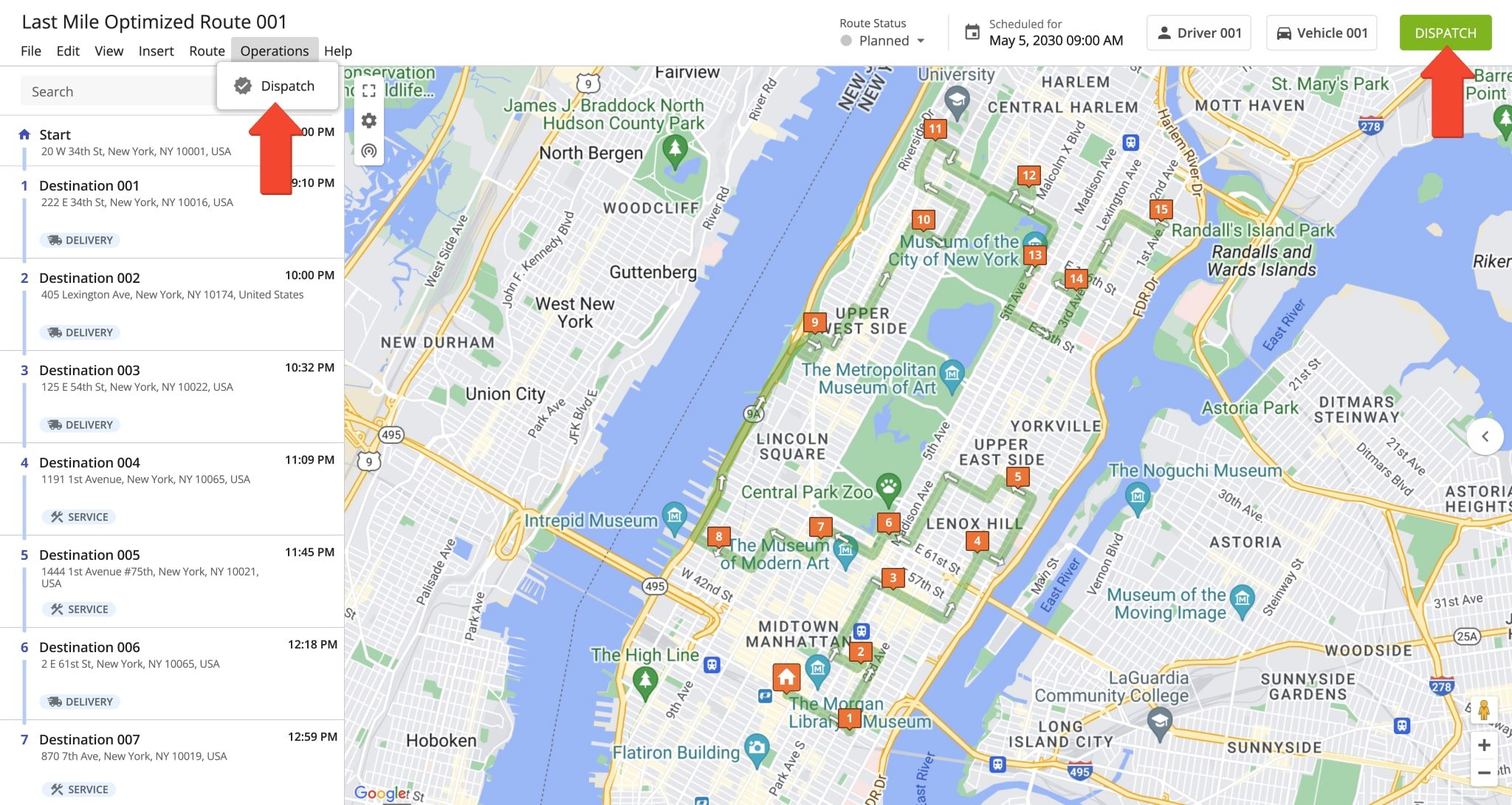Image resolution: width=1512 pixels, height=805 pixels.
Task: Toggle the map collapse arrow button
Action: (1486, 435)
